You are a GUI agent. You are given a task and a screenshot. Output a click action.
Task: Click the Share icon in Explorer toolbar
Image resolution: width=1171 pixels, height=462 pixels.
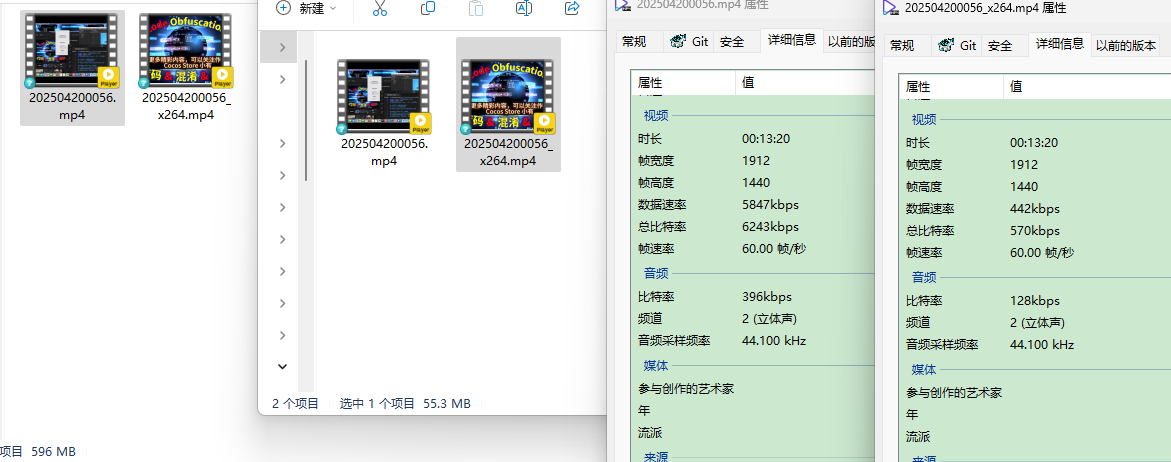click(x=572, y=8)
